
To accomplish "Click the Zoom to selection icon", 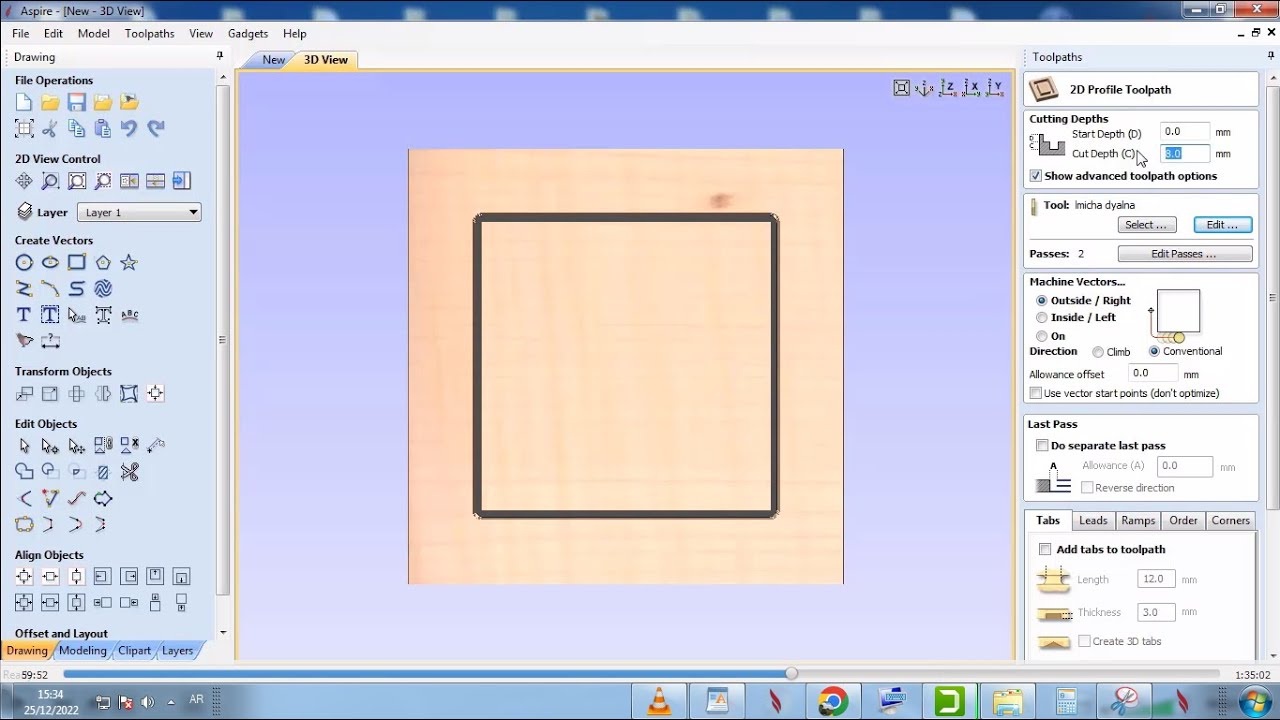I will (x=102, y=181).
